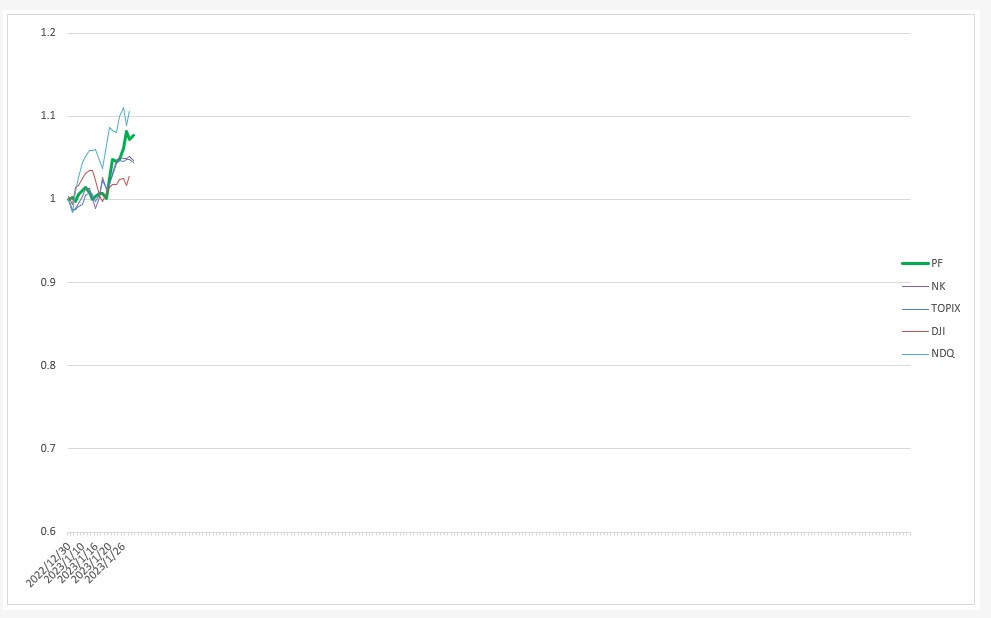Select the PF legend entry label
This screenshot has height=618, width=991.
(937, 264)
